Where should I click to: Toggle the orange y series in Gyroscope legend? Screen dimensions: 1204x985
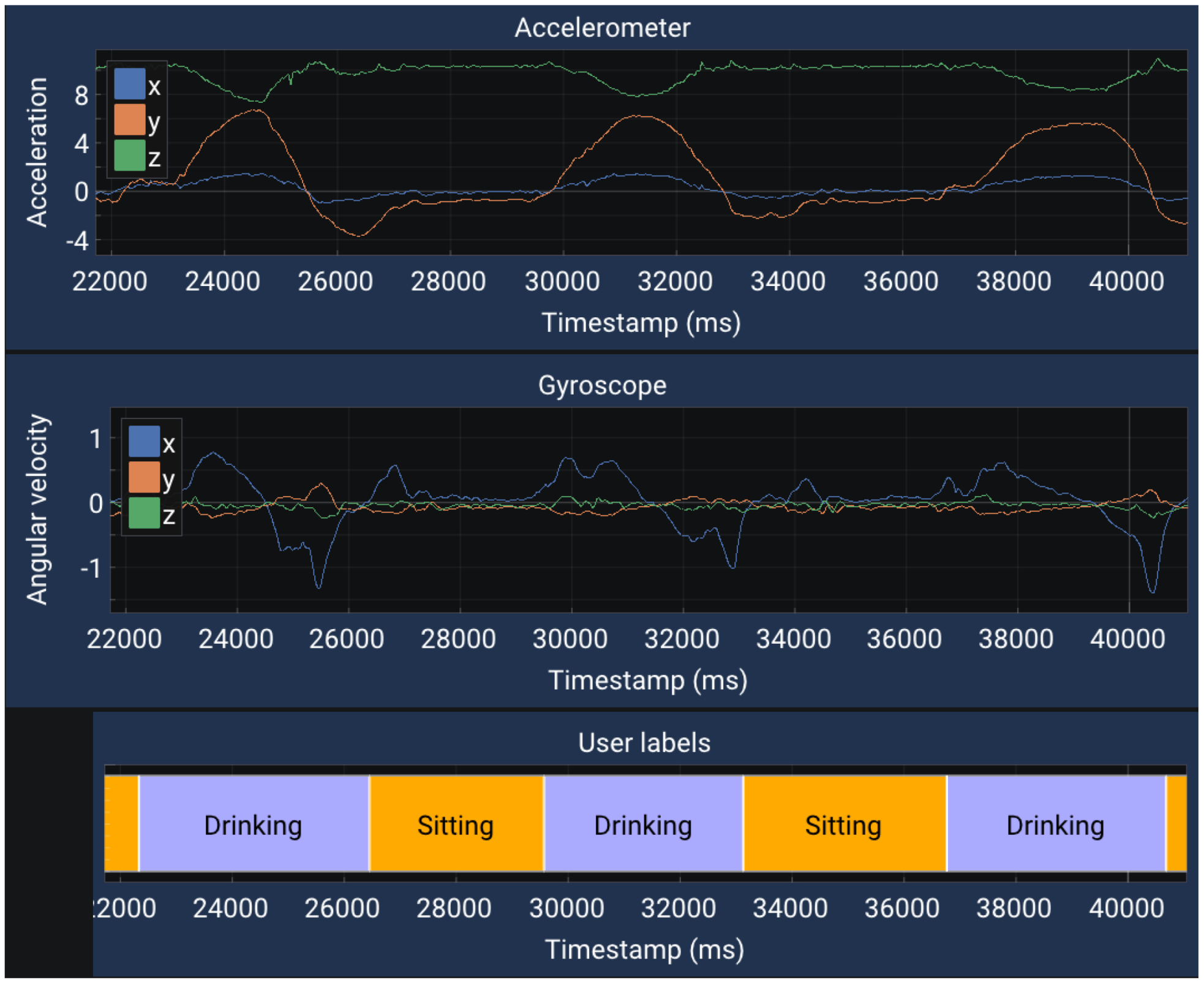click(x=144, y=478)
